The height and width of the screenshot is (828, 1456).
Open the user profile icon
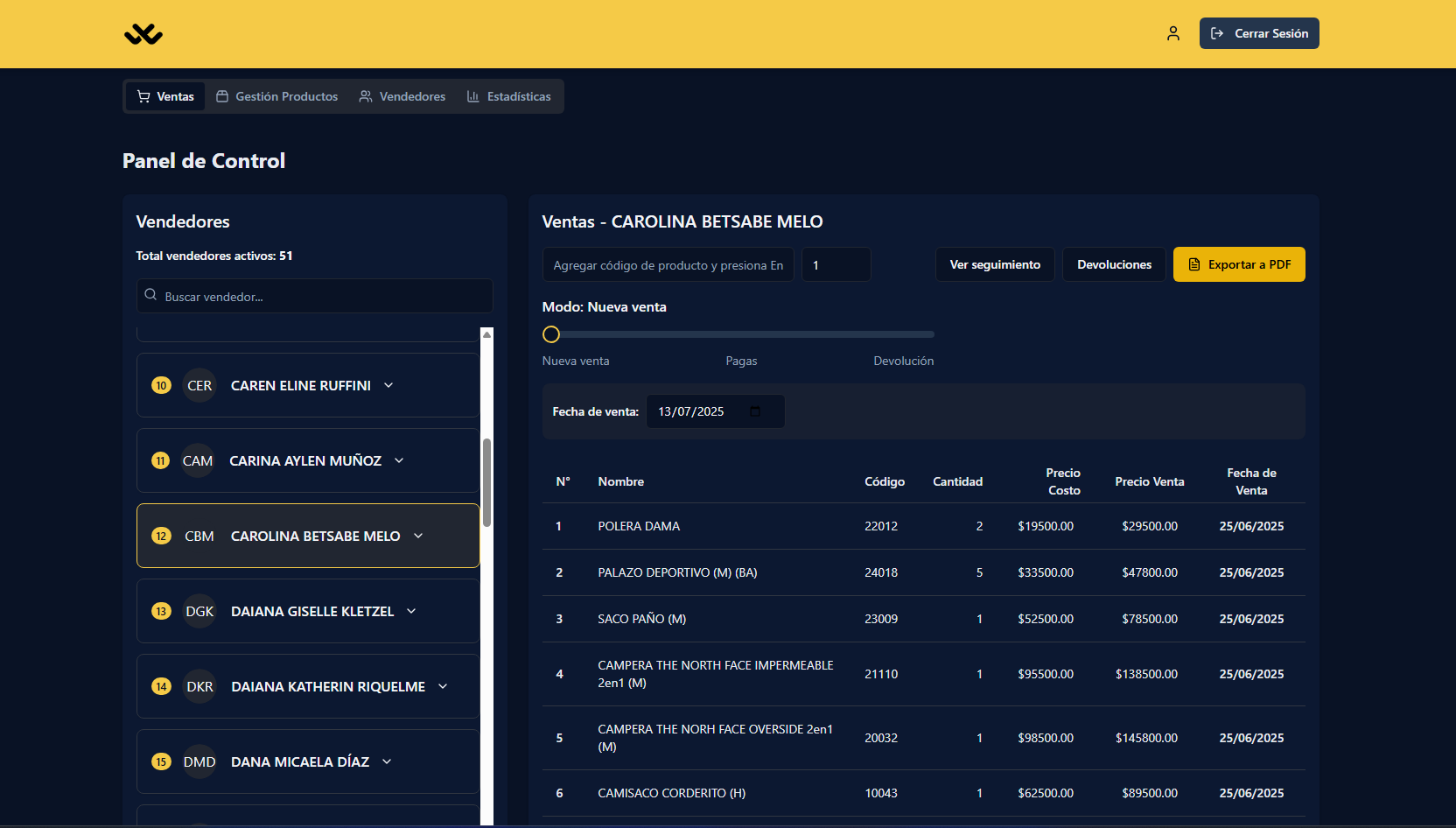1173,33
